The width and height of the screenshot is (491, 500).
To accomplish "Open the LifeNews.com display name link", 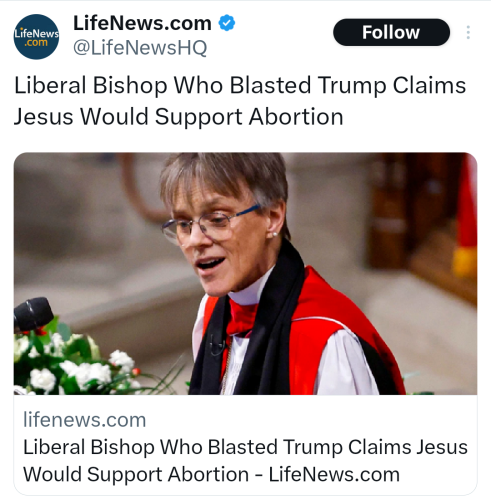I will (x=142, y=23).
